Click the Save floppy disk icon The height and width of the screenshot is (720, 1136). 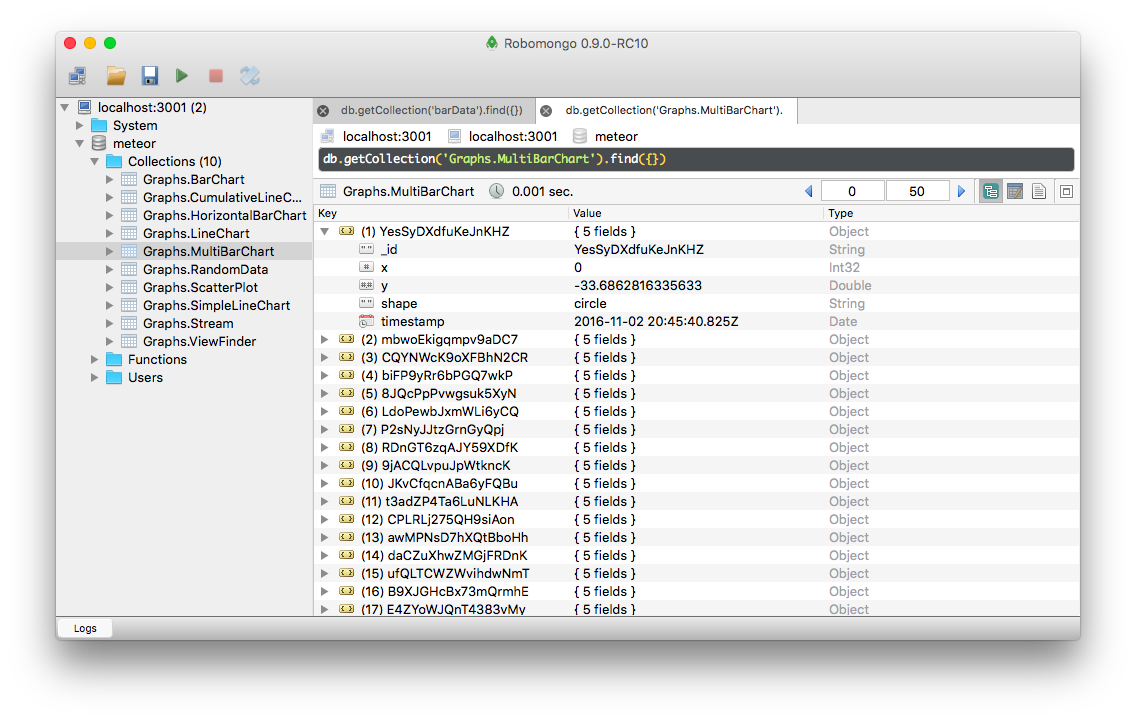click(149, 75)
